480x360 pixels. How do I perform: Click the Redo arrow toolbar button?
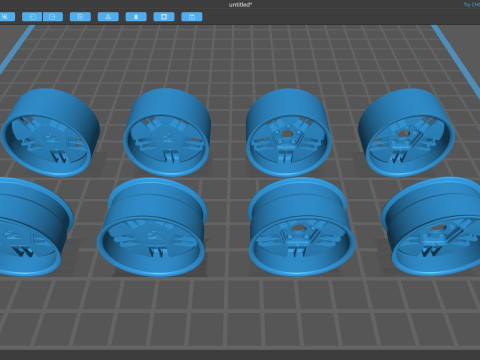click(53, 17)
